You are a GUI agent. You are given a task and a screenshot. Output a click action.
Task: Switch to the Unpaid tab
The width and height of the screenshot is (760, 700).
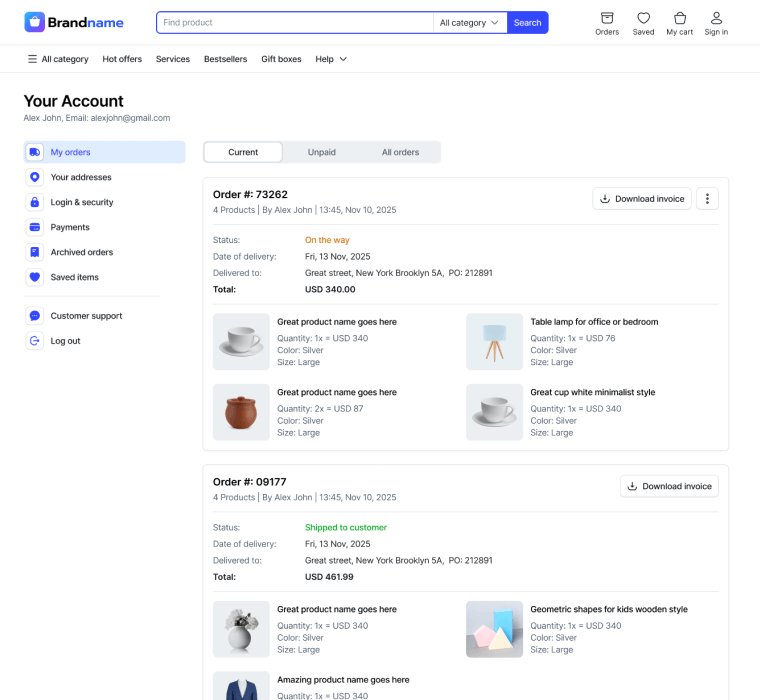[x=321, y=152]
